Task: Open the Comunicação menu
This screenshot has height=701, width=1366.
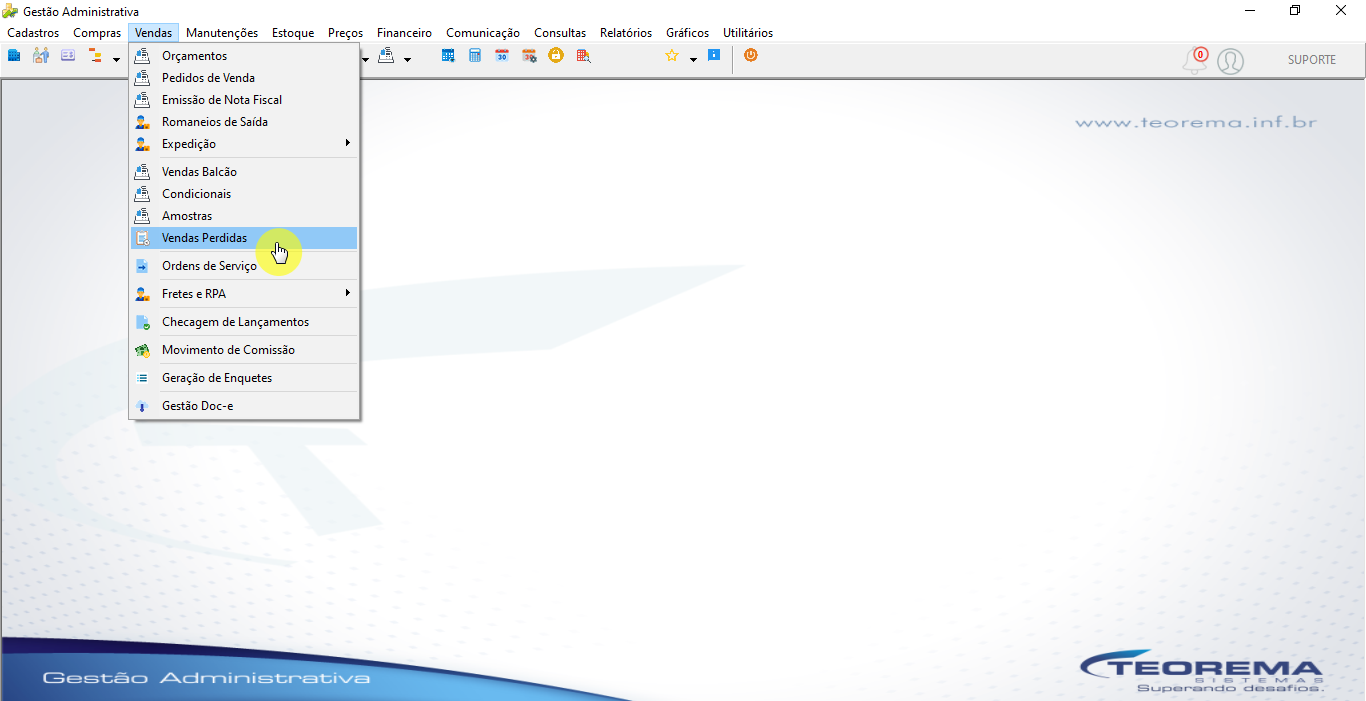Action: (483, 33)
